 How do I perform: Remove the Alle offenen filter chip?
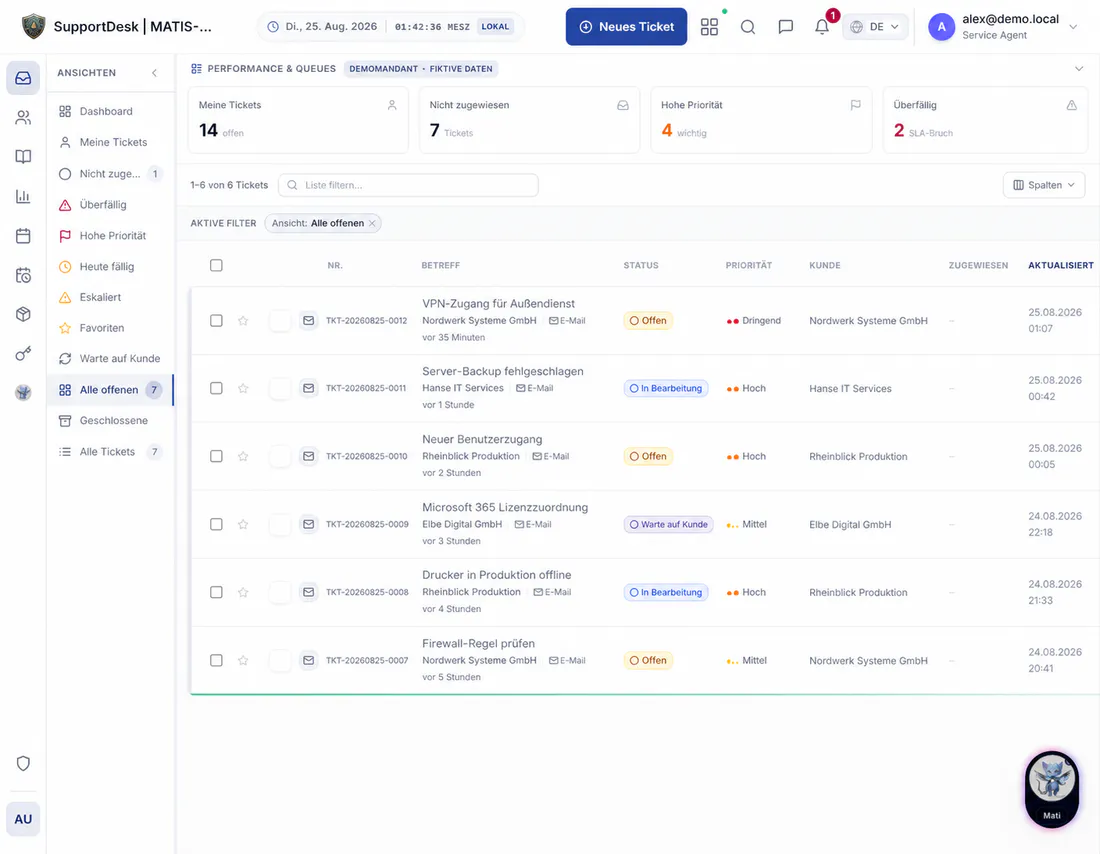[372, 223]
